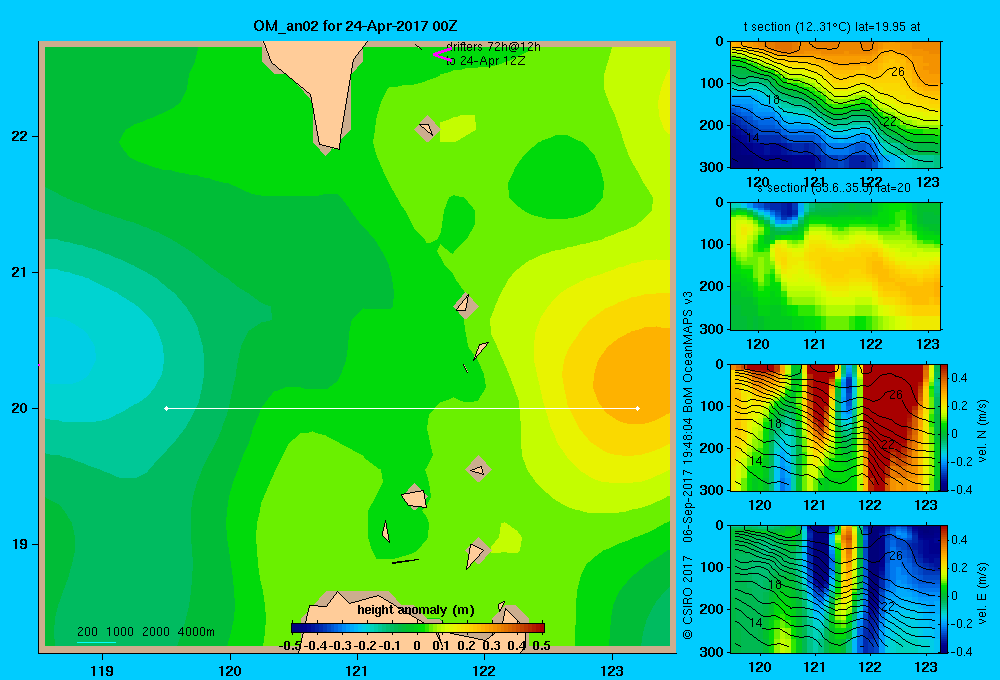This screenshot has height=680, width=1000.
Task: Click the "0.5" tick on the height anomaly scale
Action: [x=541, y=646]
